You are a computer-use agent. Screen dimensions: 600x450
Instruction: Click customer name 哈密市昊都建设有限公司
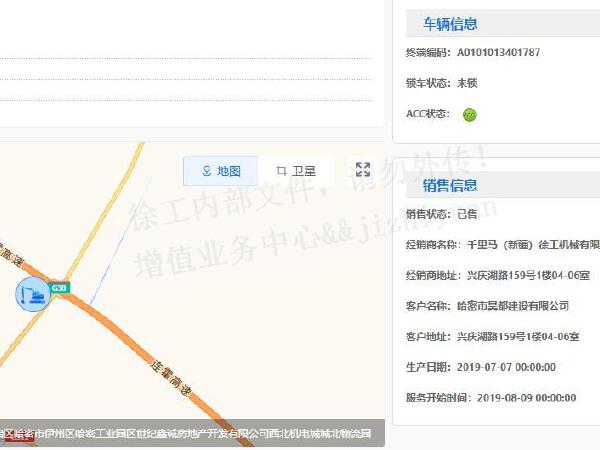[x=512, y=306]
